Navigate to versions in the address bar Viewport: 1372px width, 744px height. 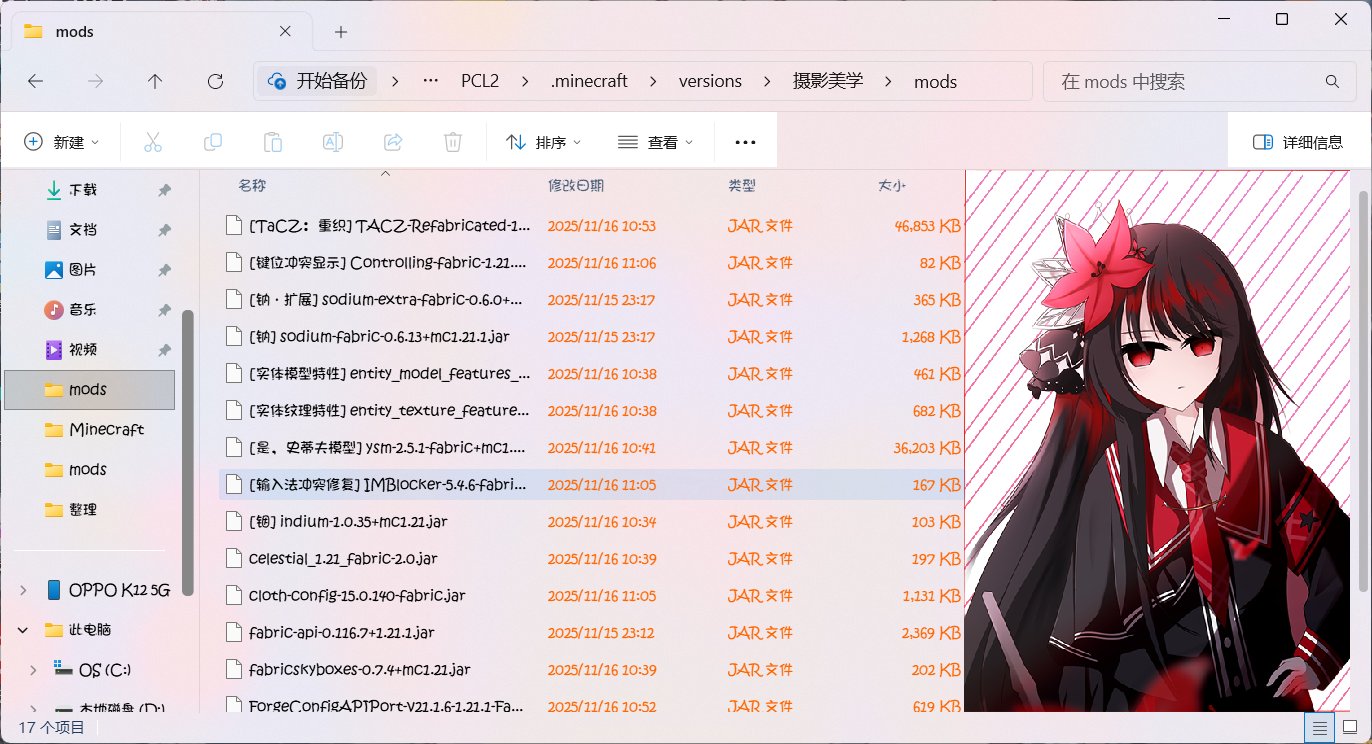click(x=710, y=82)
